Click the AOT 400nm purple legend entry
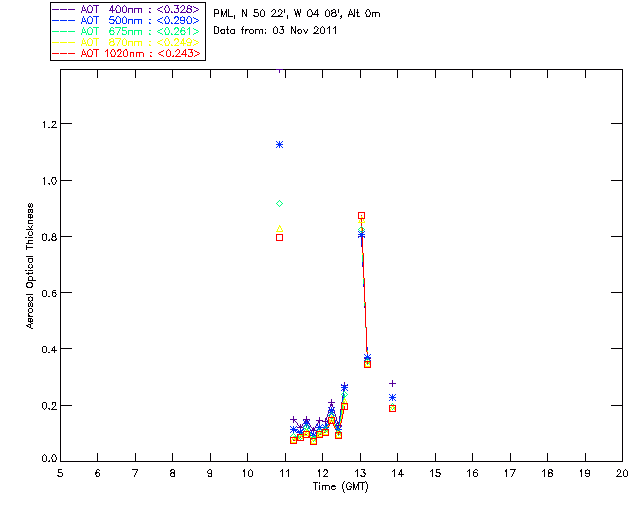The height and width of the screenshot is (512, 640). coord(126,9)
